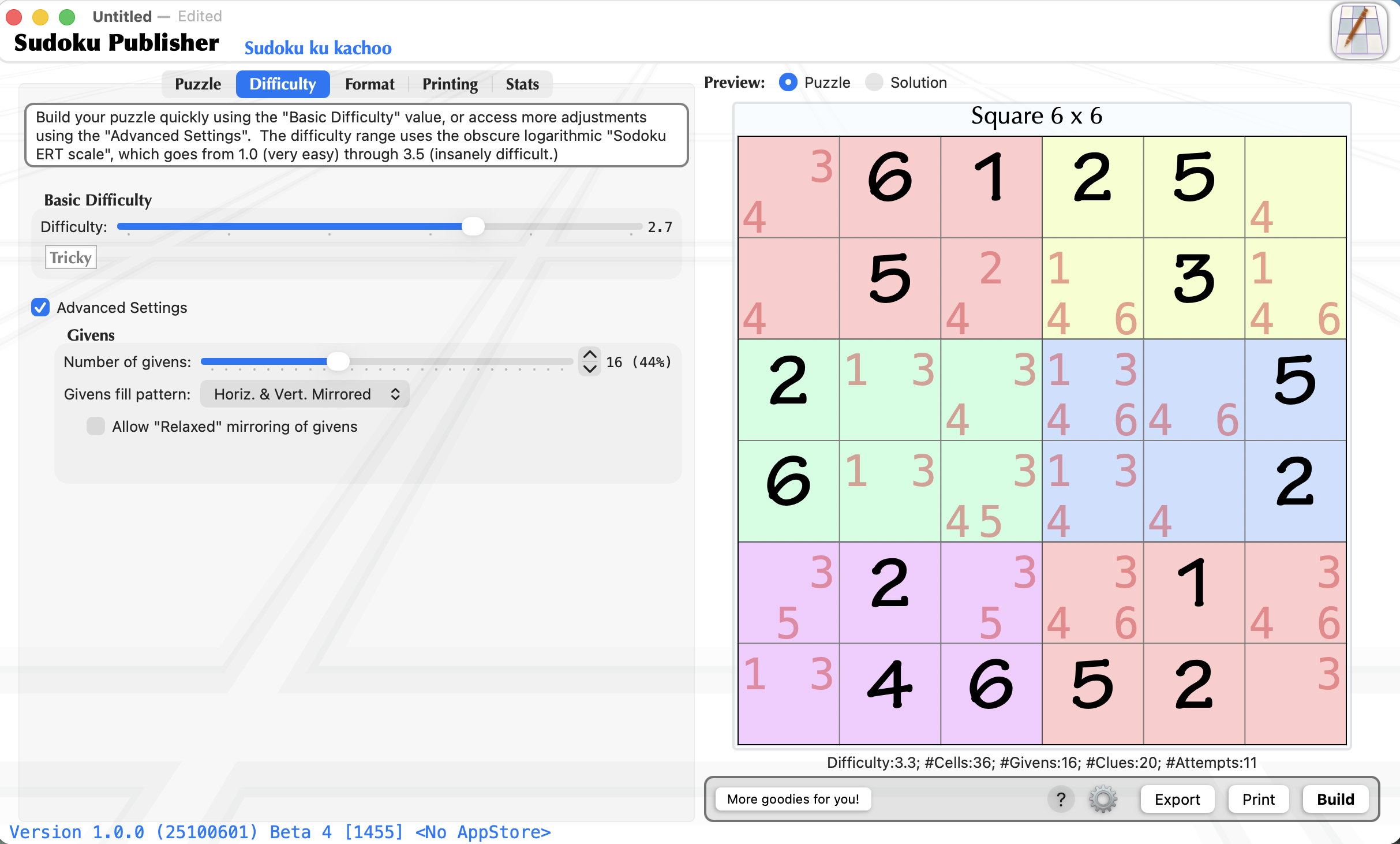The height and width of the screenshot is (844, 1400).
Task: Switch to the Format tab
Action: tap(369, 84)
